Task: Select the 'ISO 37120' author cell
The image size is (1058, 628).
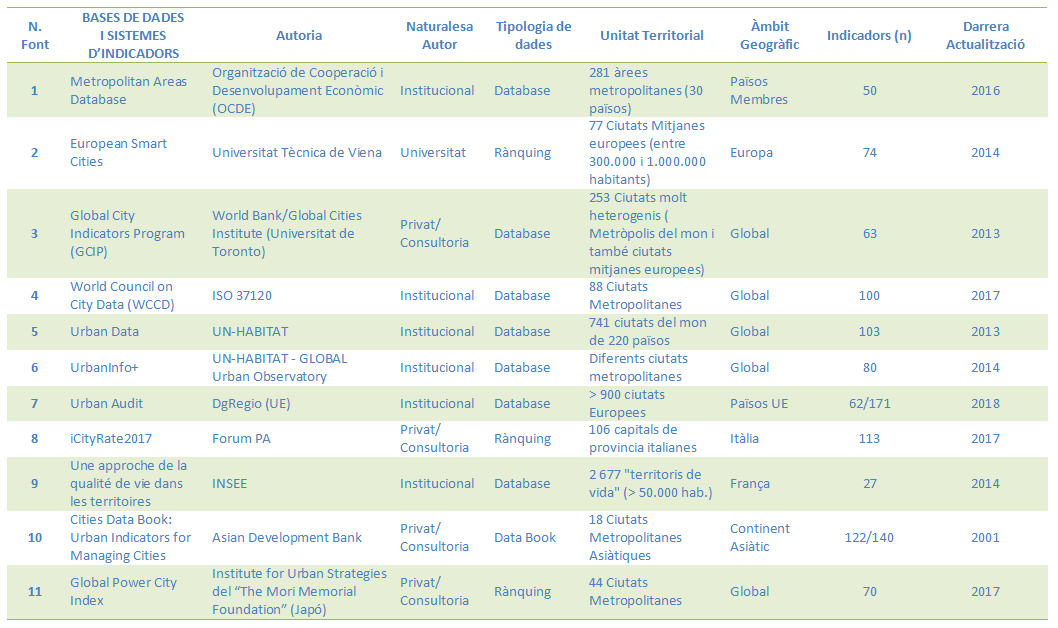Action: pos(242,295)
